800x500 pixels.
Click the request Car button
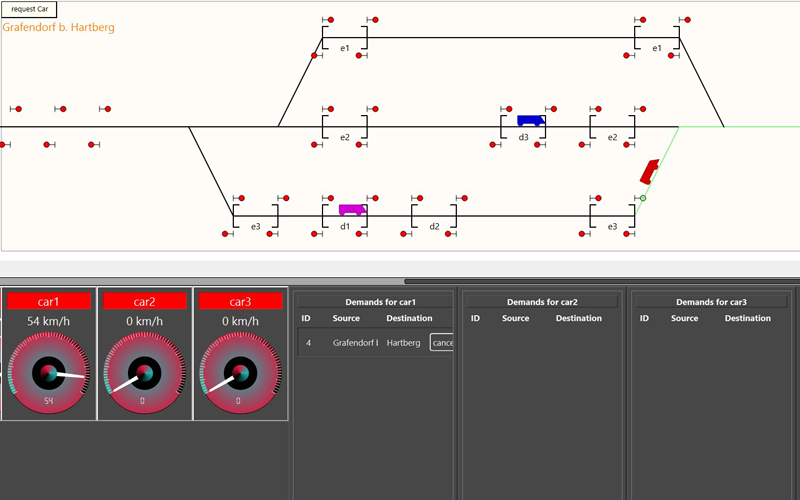[x=29, y=9]
